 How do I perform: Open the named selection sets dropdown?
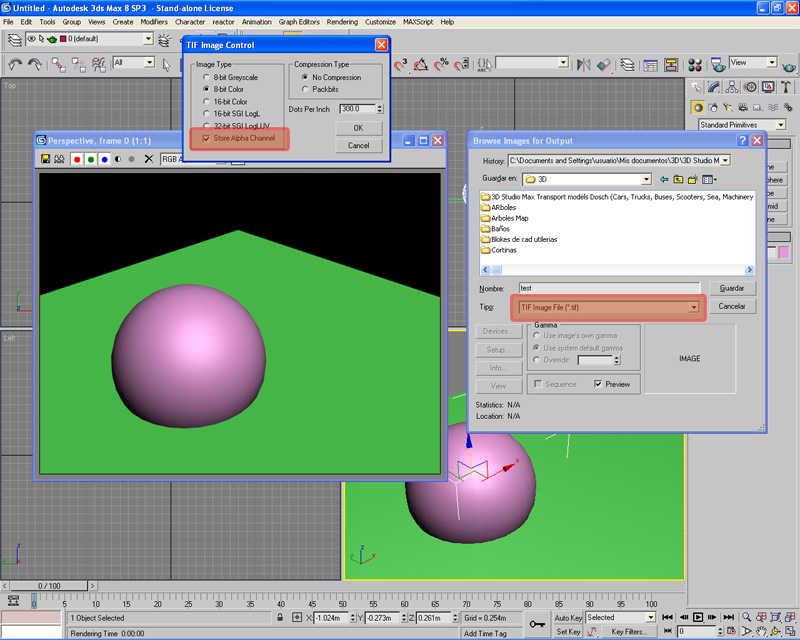point(563,62)
